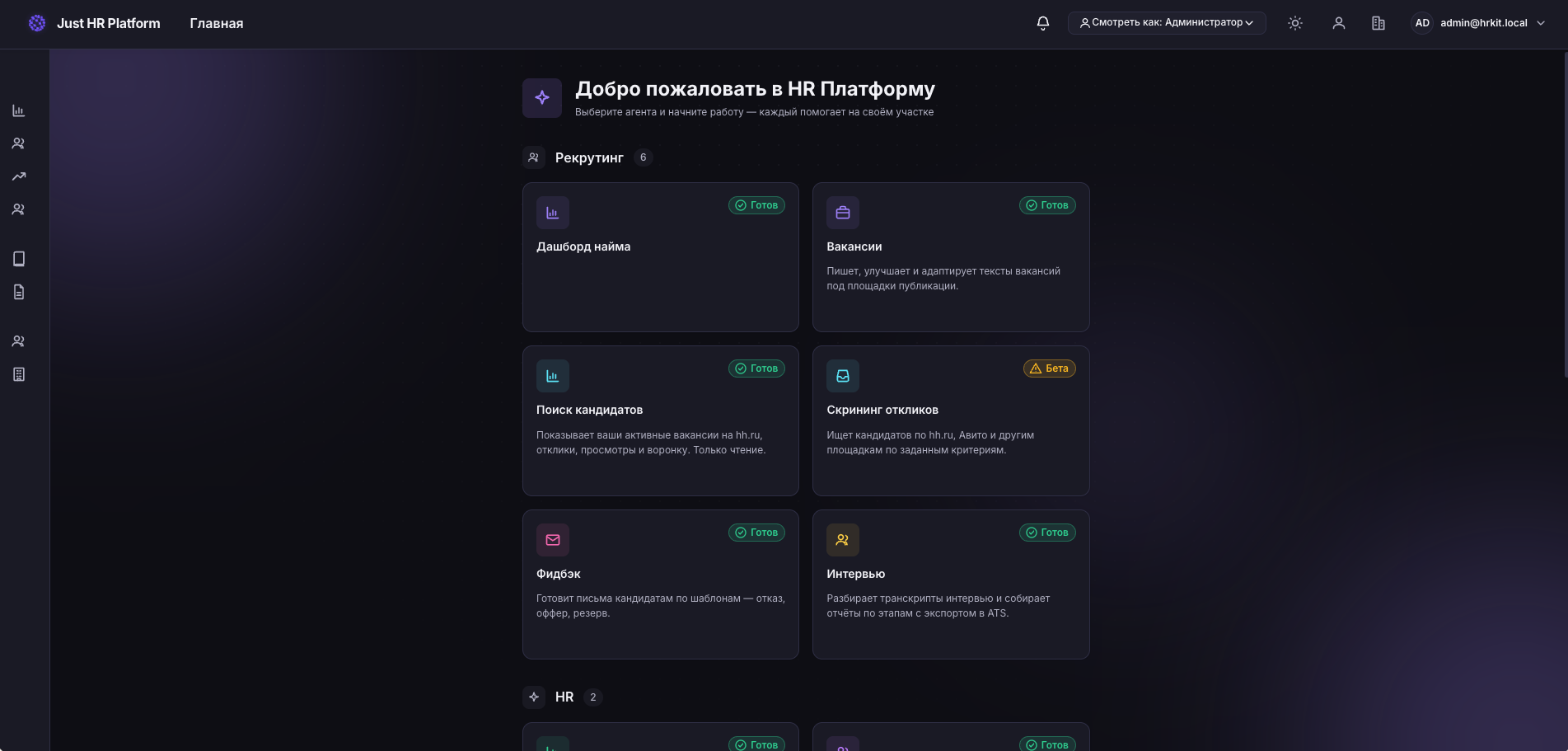Click the HR section sparkle icon
The image size is (1568, 751).
pyautogui.click(x=534, y=697)
